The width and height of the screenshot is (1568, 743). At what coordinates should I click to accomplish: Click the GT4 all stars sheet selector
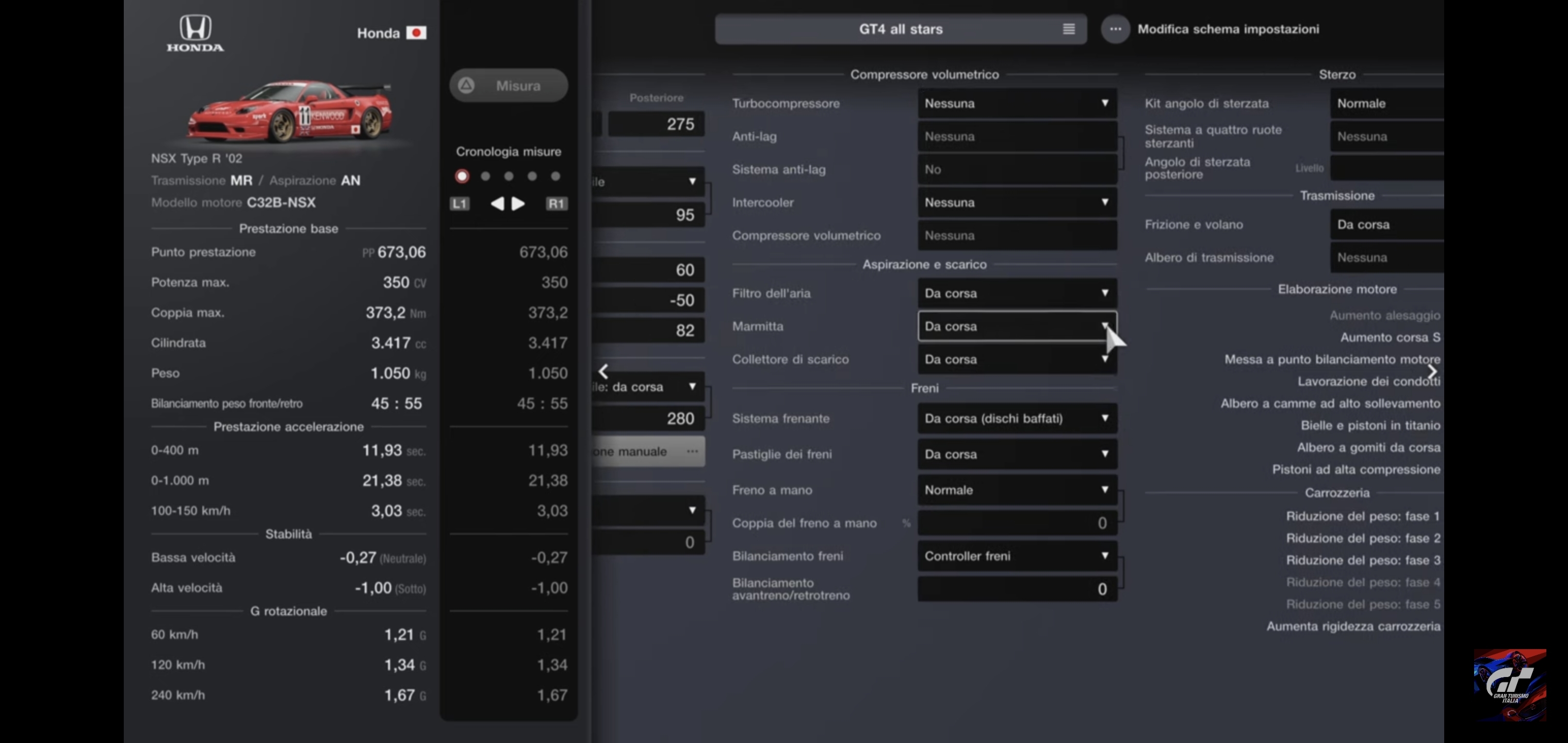(x=900, y=29)
